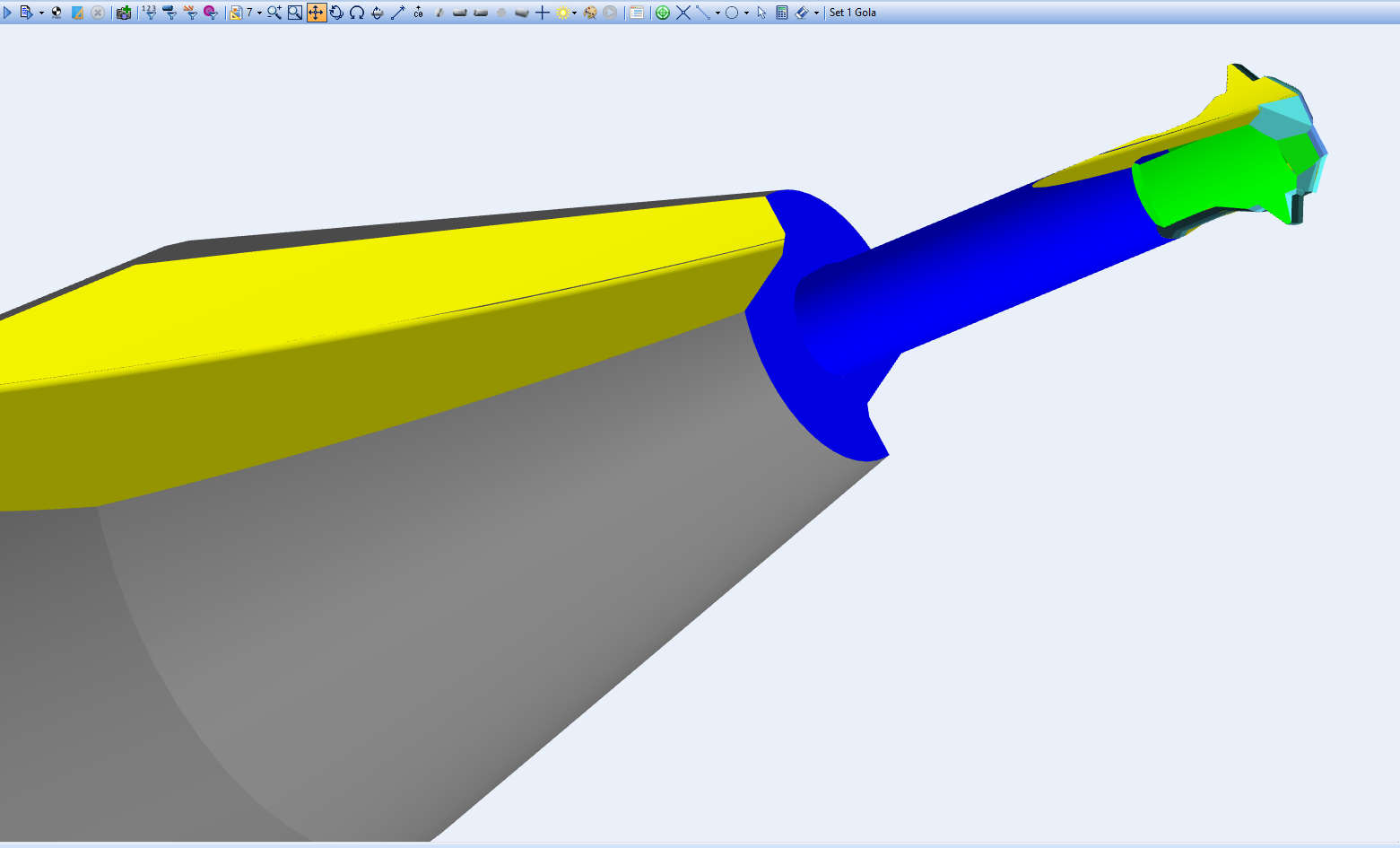Screen dimensions: 1400x848
Task: Toggle the arrow pointer selection mode
Action: 761,13
